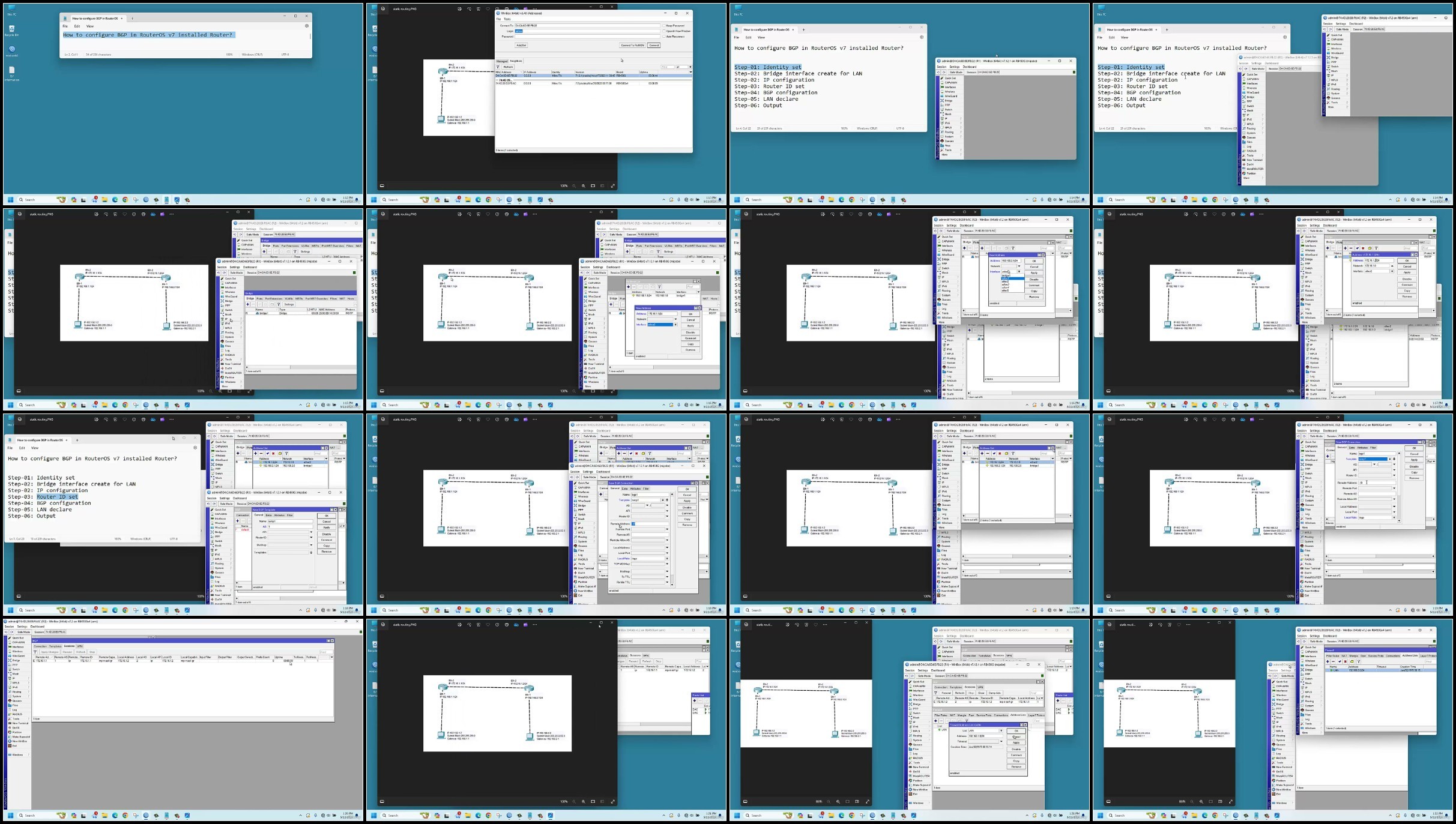Click Connect To RoMON button

pos(632,45)
